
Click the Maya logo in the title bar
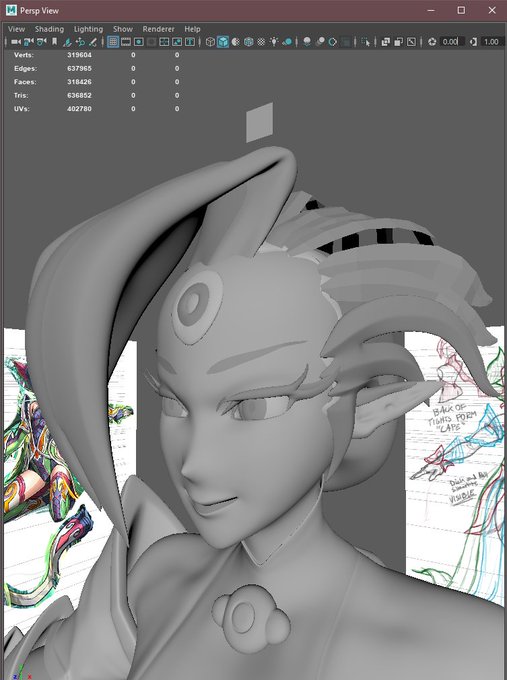tap(11, 10)
